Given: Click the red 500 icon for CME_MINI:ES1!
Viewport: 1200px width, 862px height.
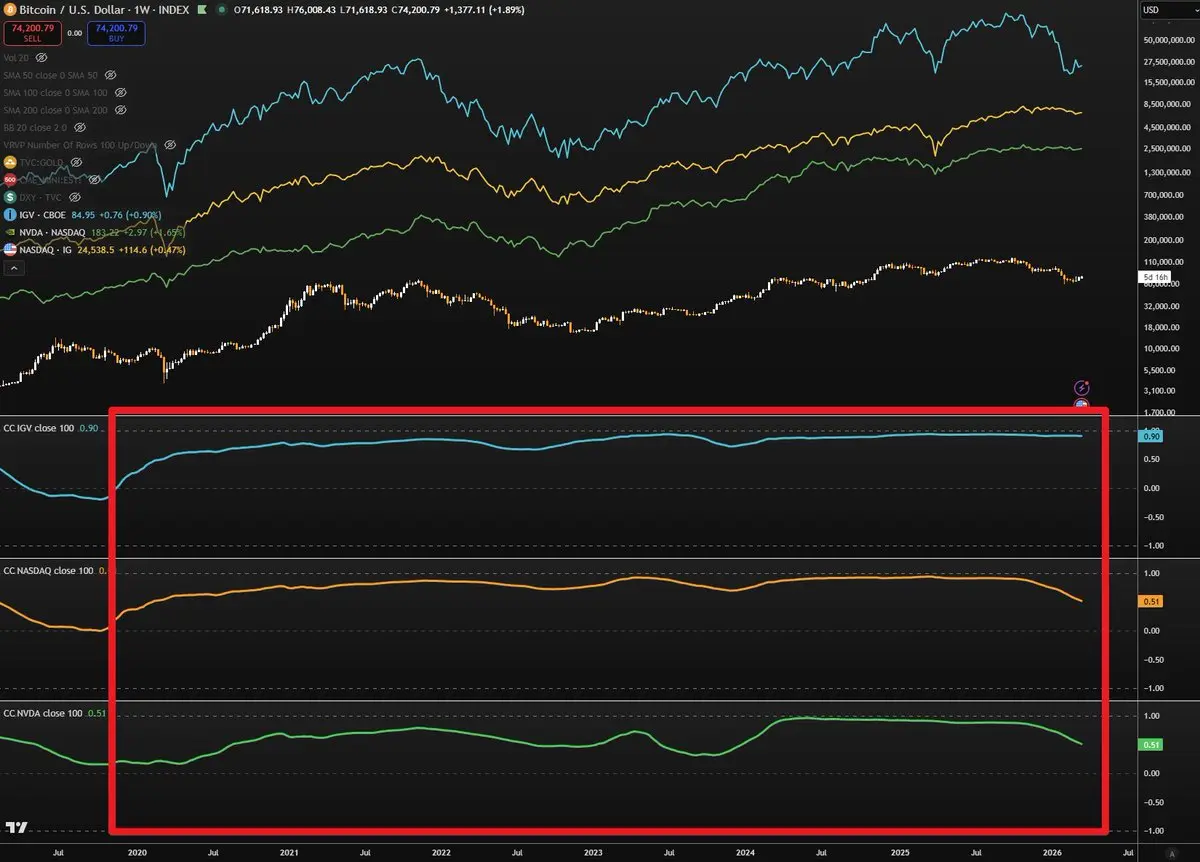Looking at the screenshot, I should [x=10, y=179].
